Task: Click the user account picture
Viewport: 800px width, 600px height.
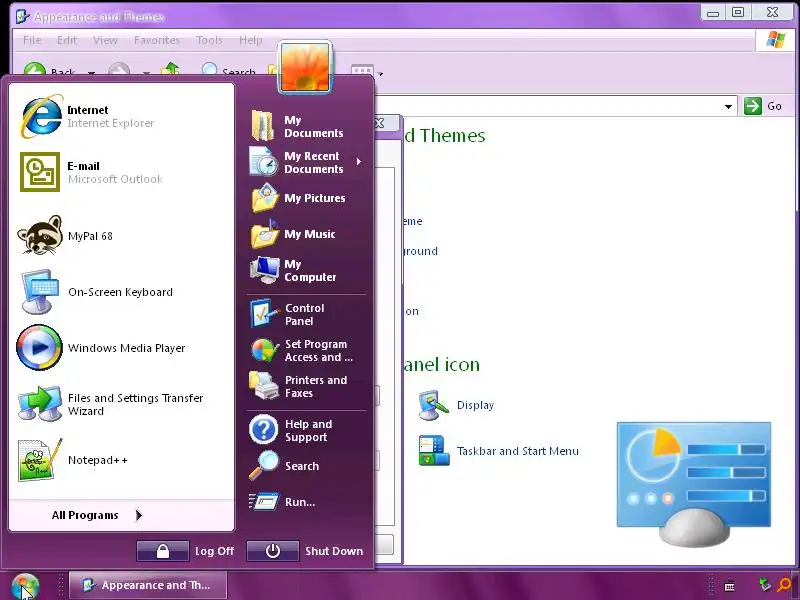Action: (x=305, y=67)
